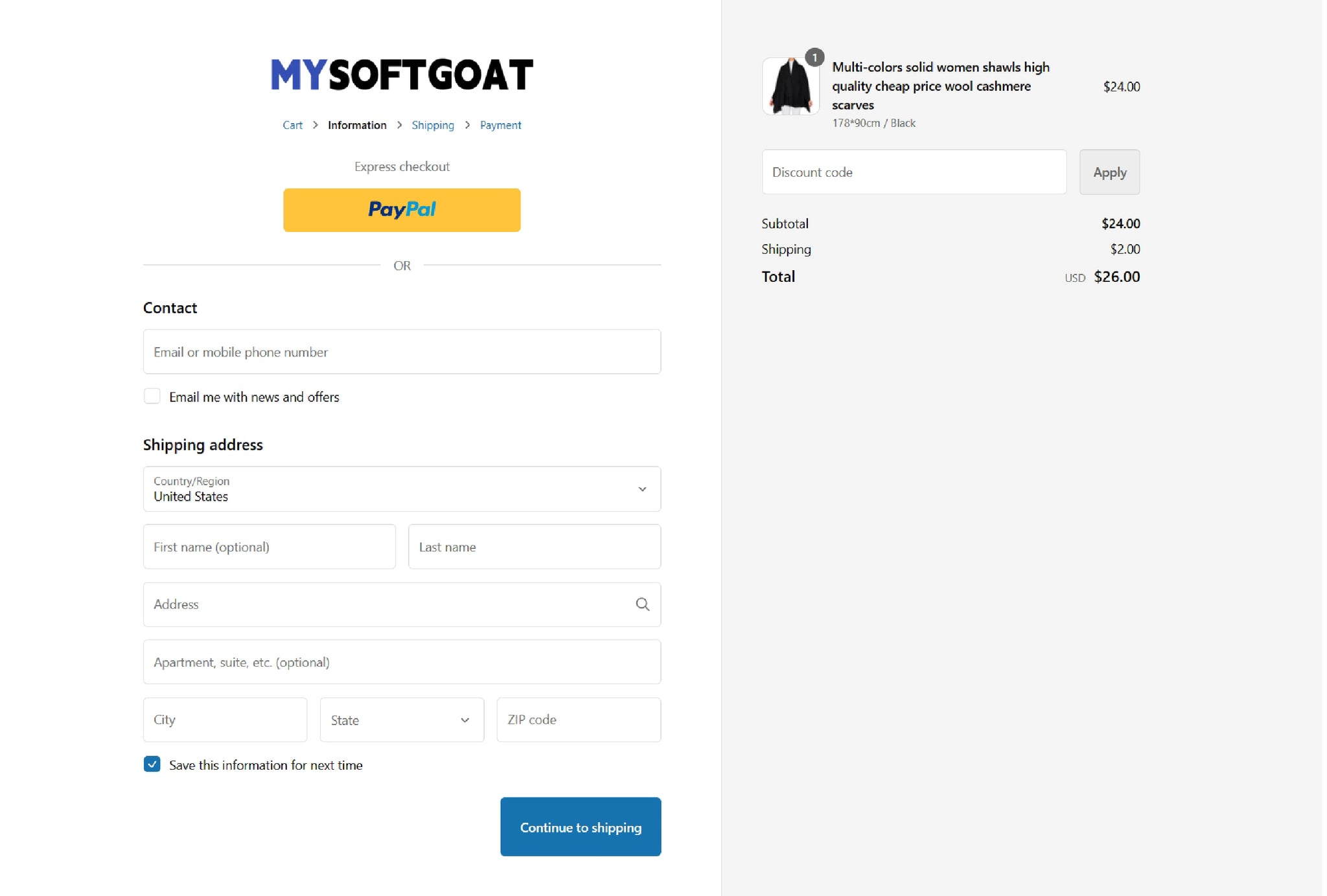Viewport: 1327px width, 896px height.
Task: Apply the discount code
Action: tap(1109, 172)
